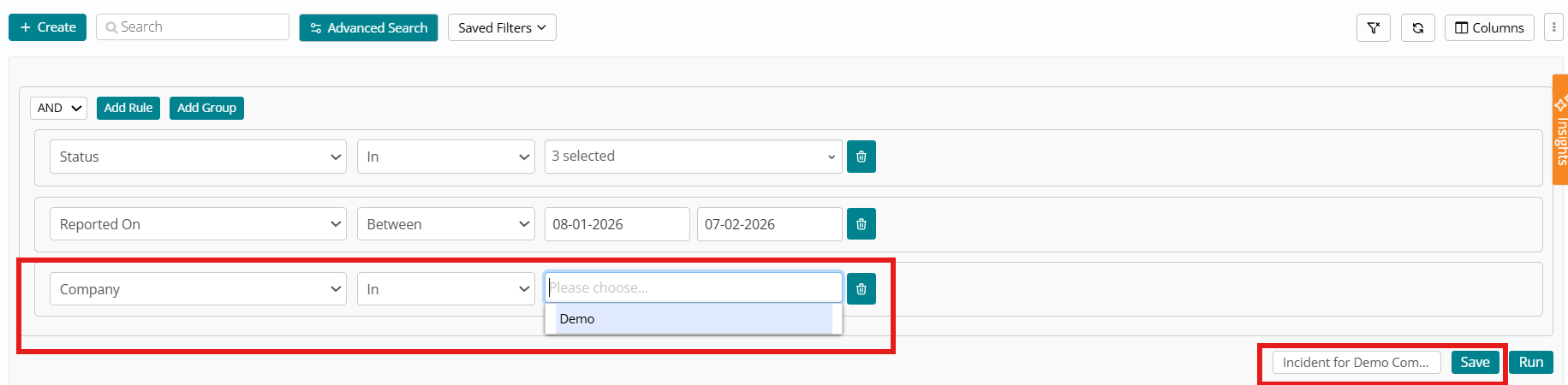Open the '3 selected' status values dropdown

pyautogui.click(x=693, y=157)
